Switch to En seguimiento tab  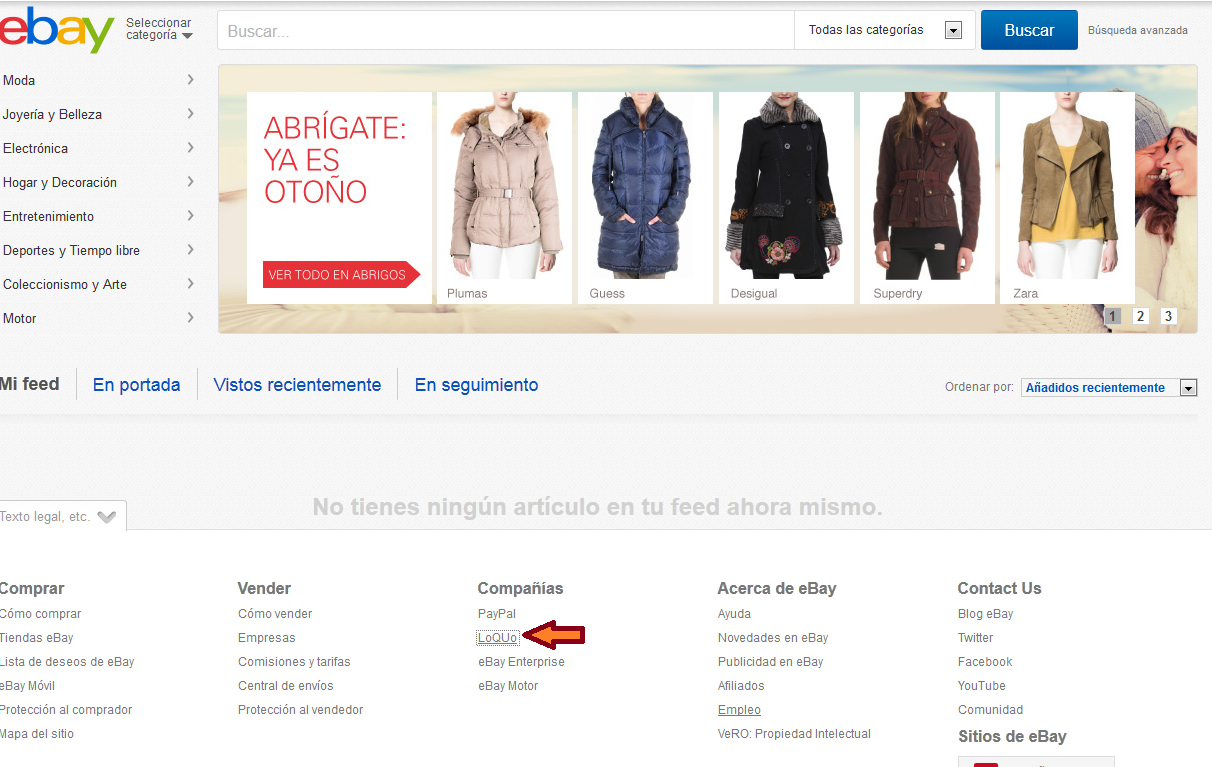(x=476, y=385)
